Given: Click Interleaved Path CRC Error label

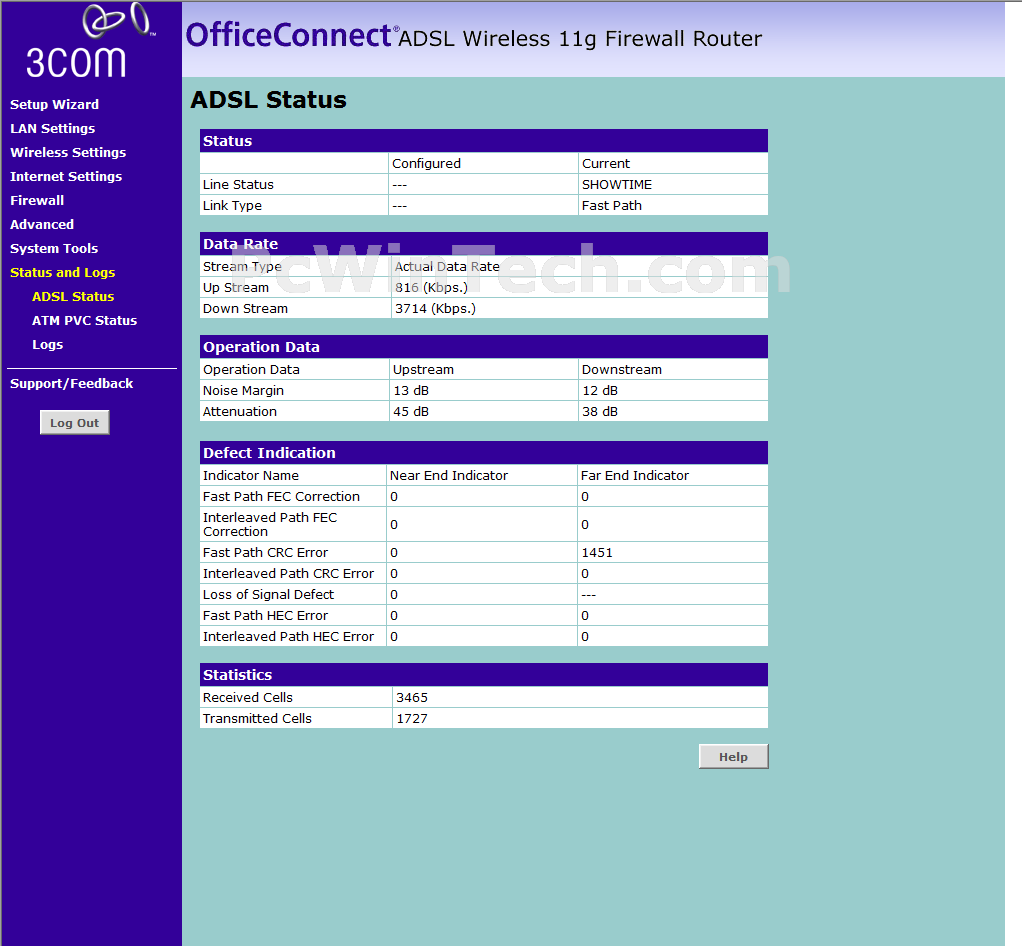Looking at the screenshot, I should (x=288, y=574).
